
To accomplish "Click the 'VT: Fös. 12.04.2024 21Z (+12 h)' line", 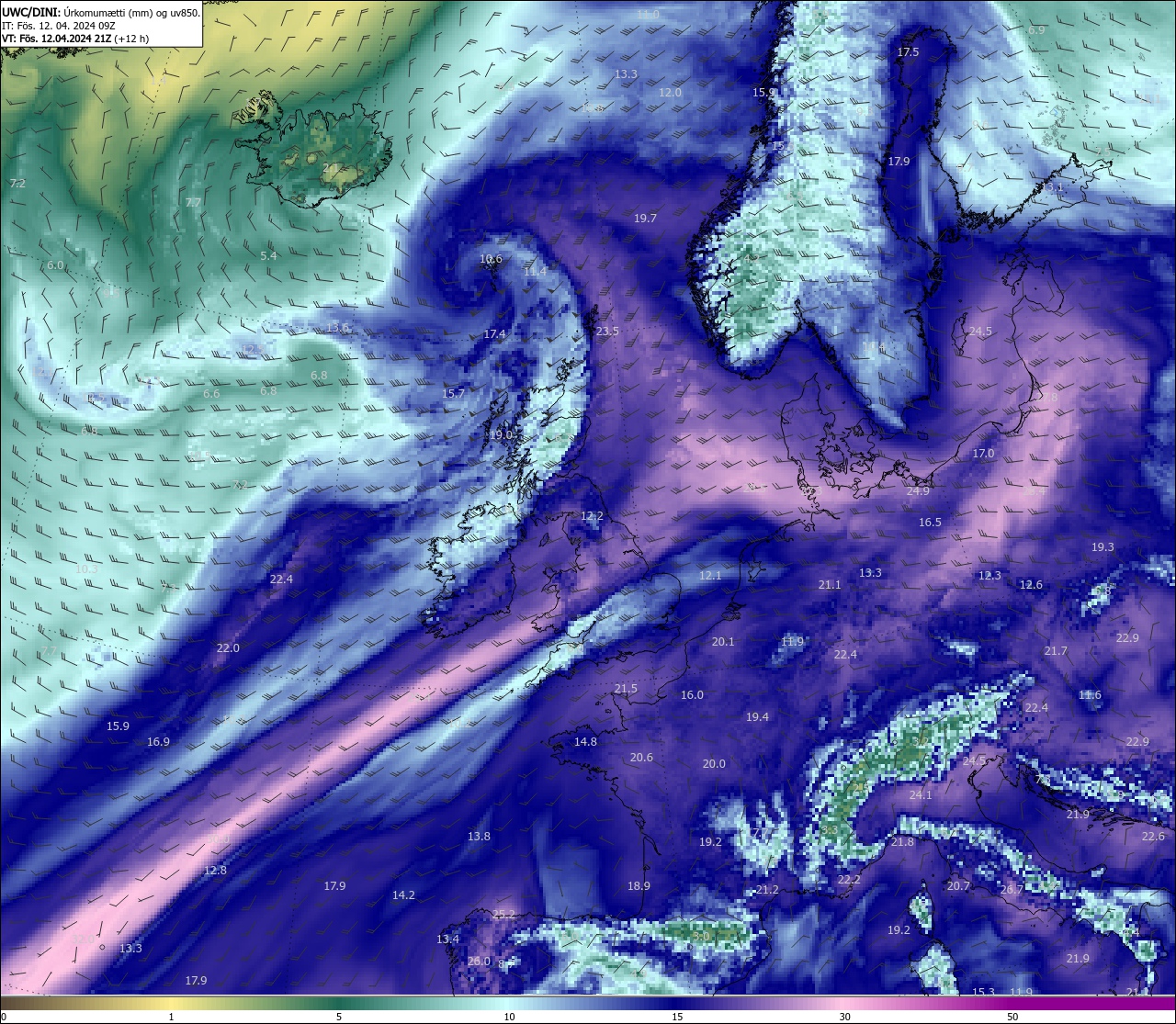I will click(x=75, y=39).
